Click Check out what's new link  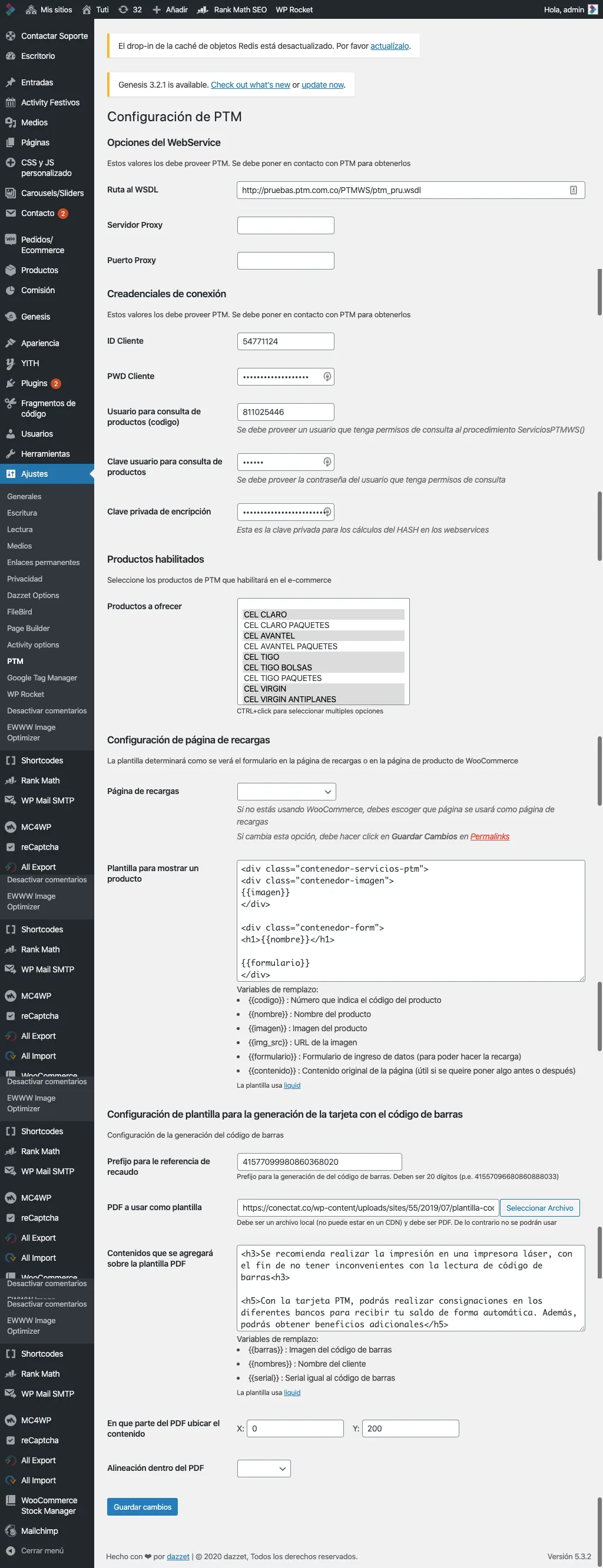pos(250,85)
